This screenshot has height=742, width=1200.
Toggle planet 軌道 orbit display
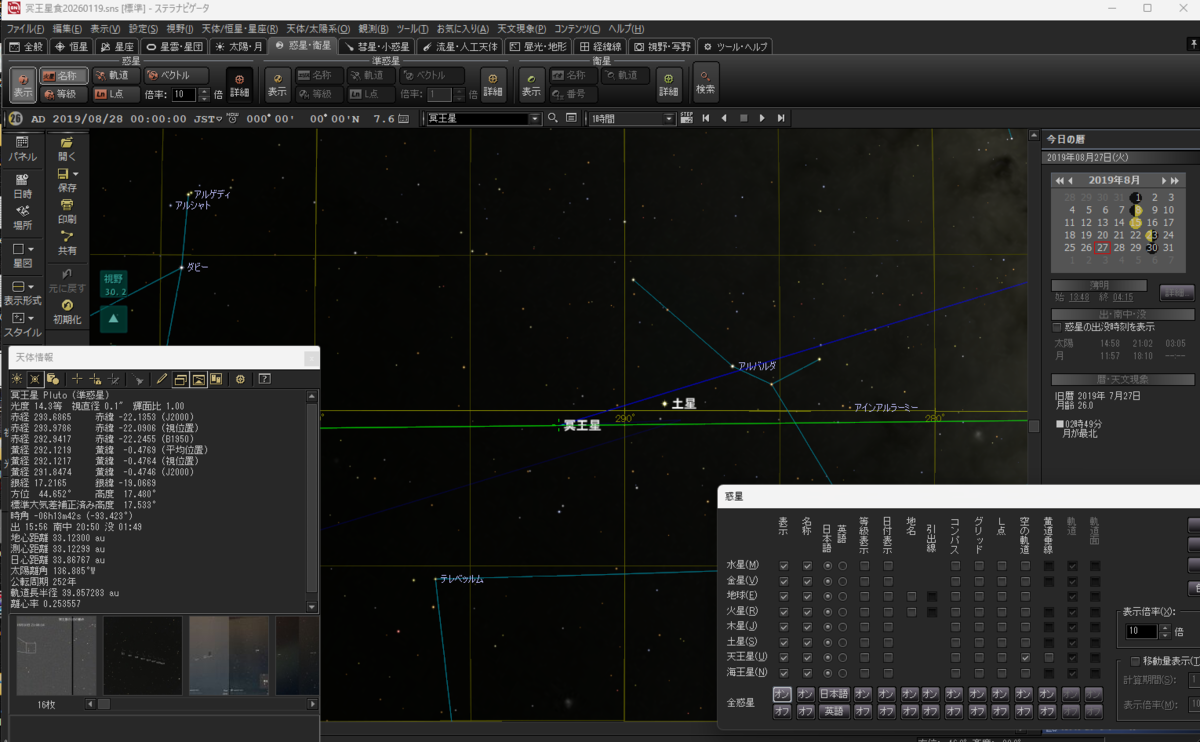point(114,76)
